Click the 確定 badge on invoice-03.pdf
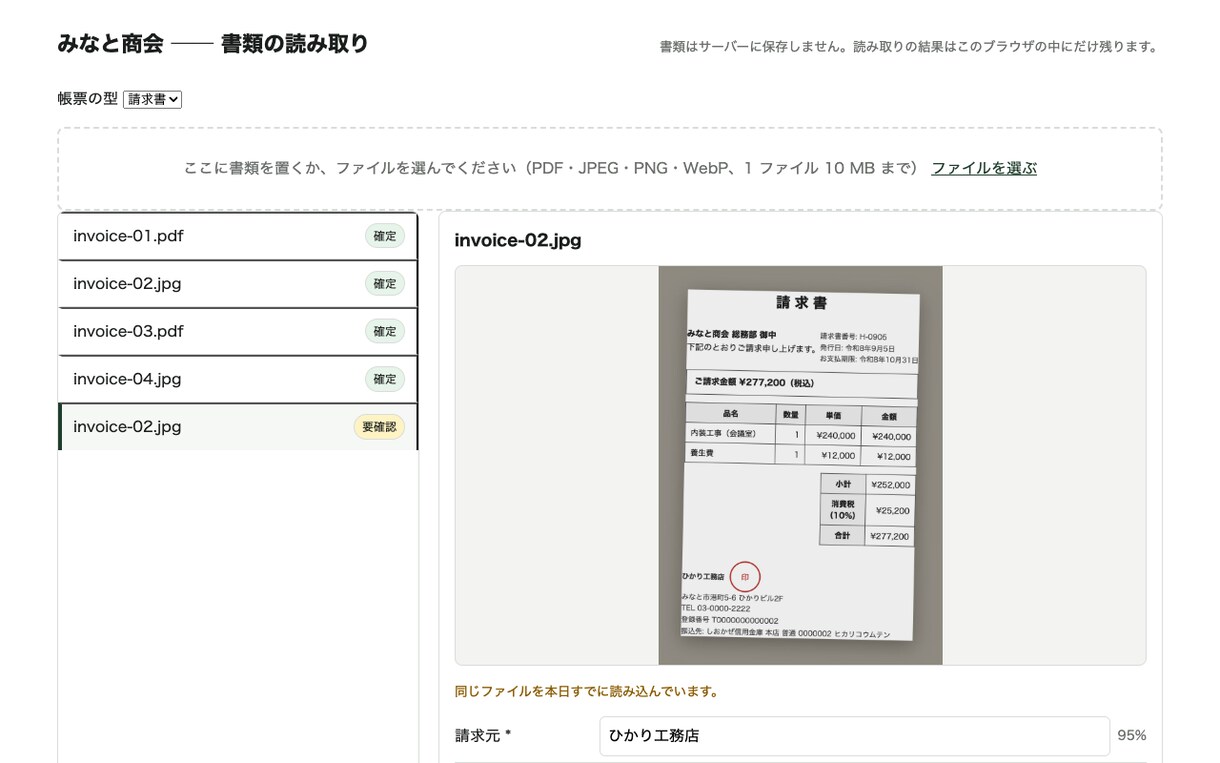 (x=385, y=331)
